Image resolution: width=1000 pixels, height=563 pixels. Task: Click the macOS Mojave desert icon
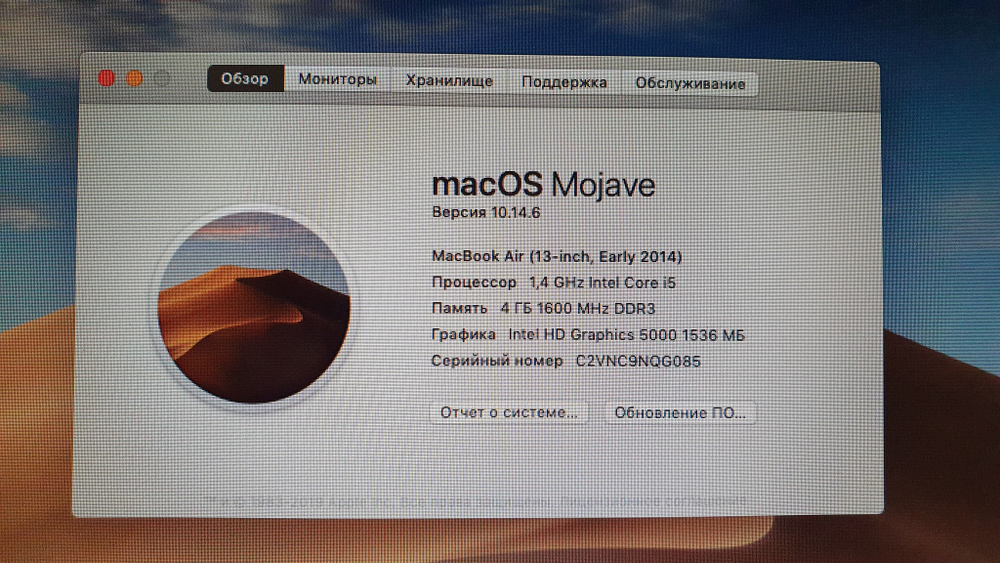point(254,307)
